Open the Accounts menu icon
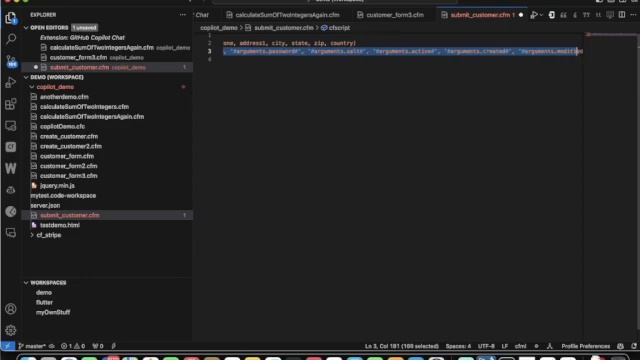Screen dimensions: 640x360 coord(11,309)
